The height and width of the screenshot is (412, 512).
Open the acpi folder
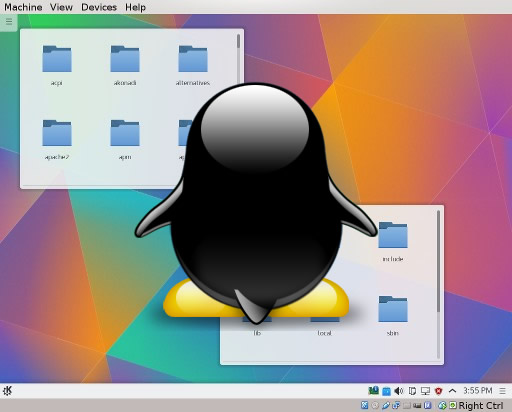[57, 66]
